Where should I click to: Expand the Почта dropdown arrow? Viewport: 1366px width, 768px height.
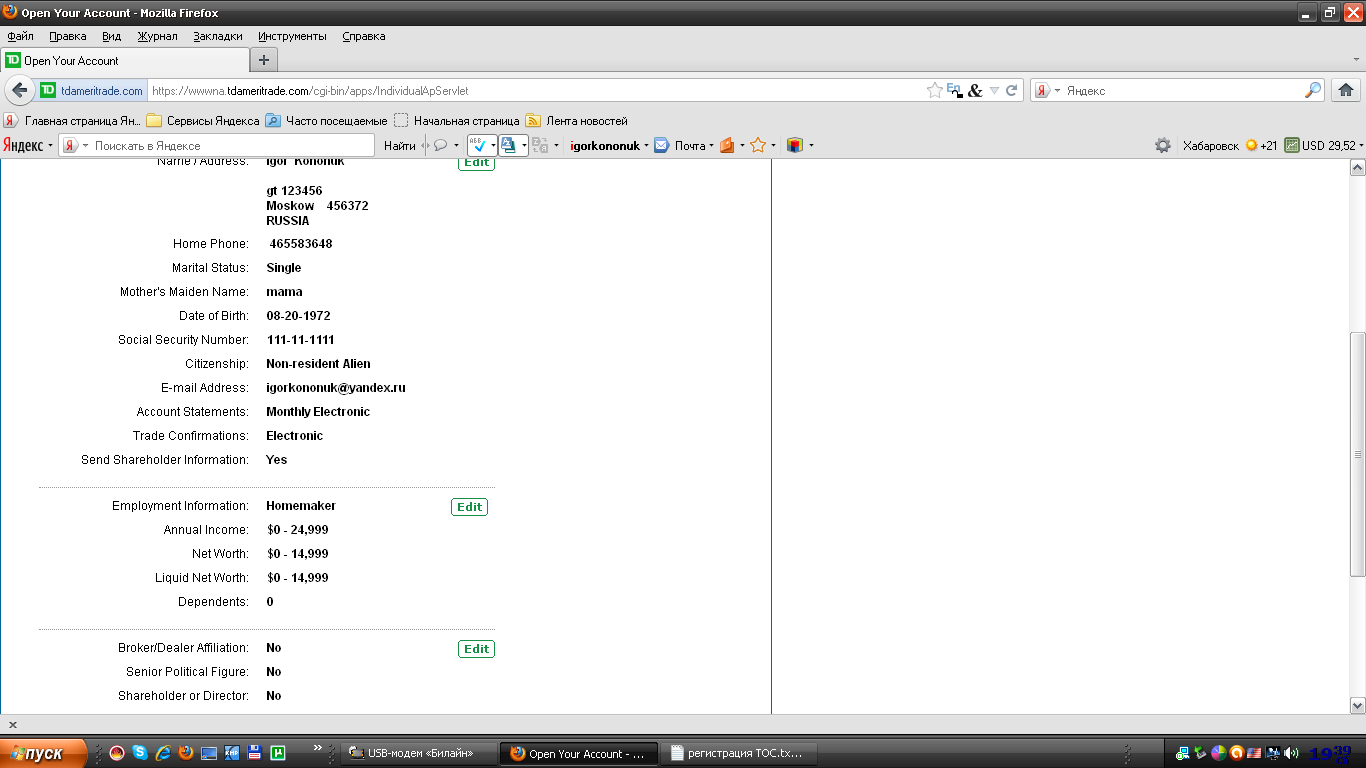click(711, 146)
